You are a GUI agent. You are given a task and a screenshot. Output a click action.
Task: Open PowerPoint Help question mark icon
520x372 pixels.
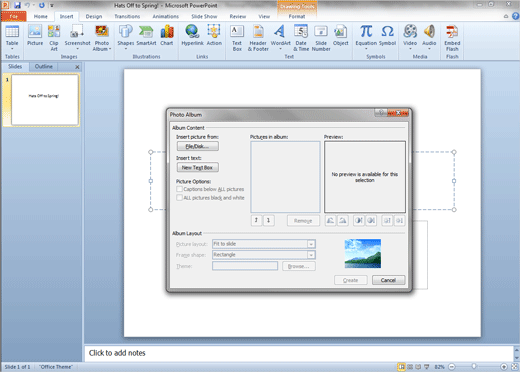pos(515,16)
